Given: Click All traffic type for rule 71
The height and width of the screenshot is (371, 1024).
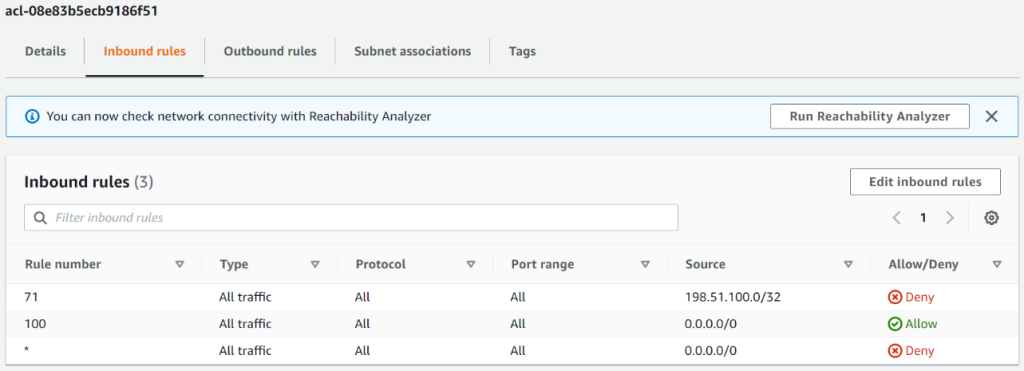Looking at the screenshot, I should coord(246,297).
